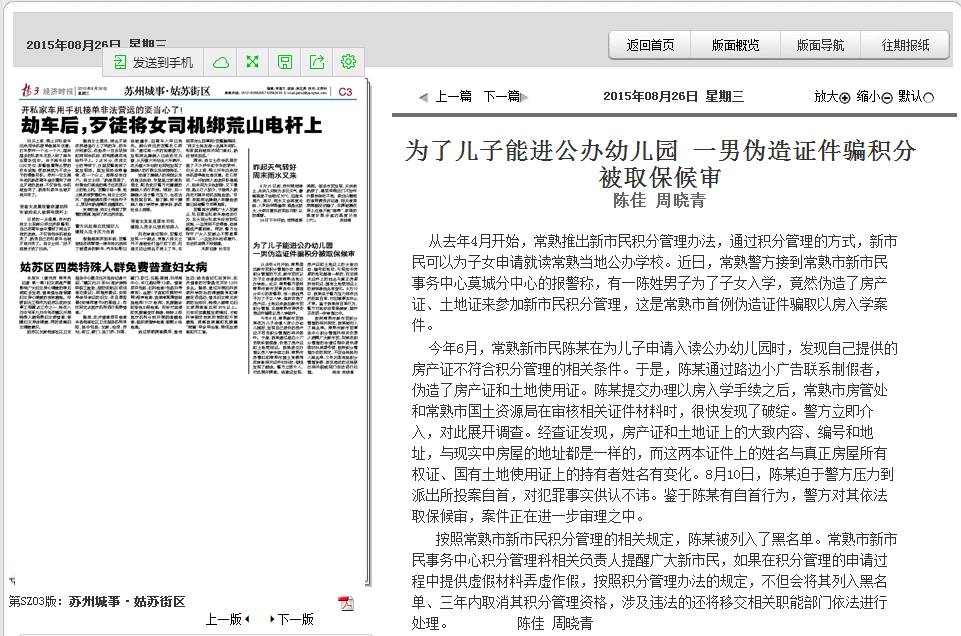Click the 姑苏区四类特殊人群免费普查妇女病 article in page preview
The image size is (961, 636).
(114, 267)
